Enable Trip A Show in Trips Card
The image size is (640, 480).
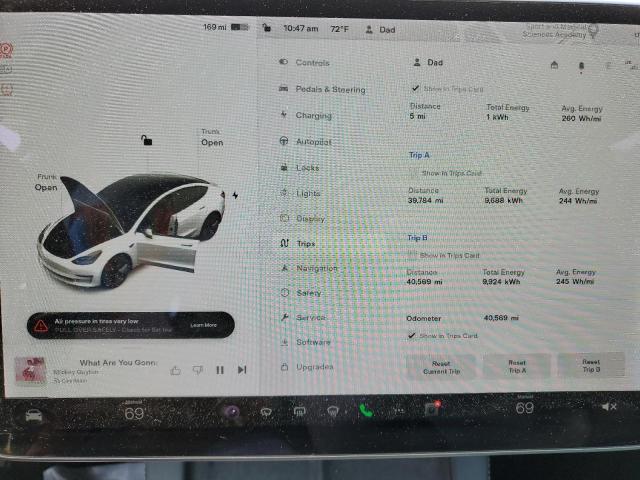point(414,173)
